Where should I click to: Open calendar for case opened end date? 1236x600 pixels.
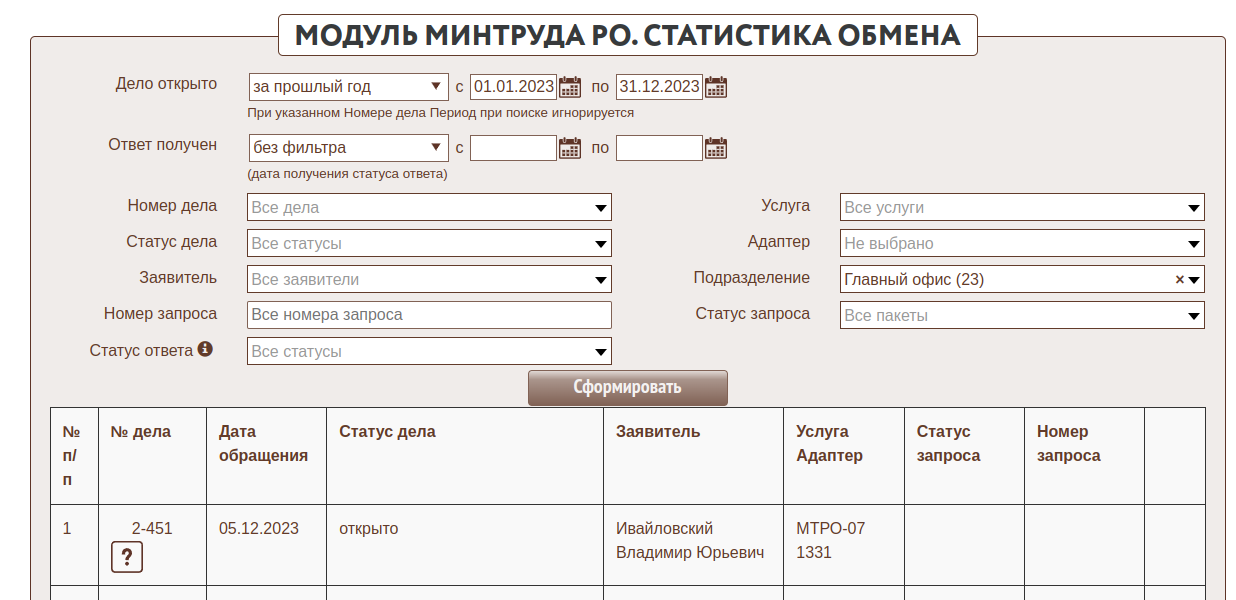pos(716,87)
